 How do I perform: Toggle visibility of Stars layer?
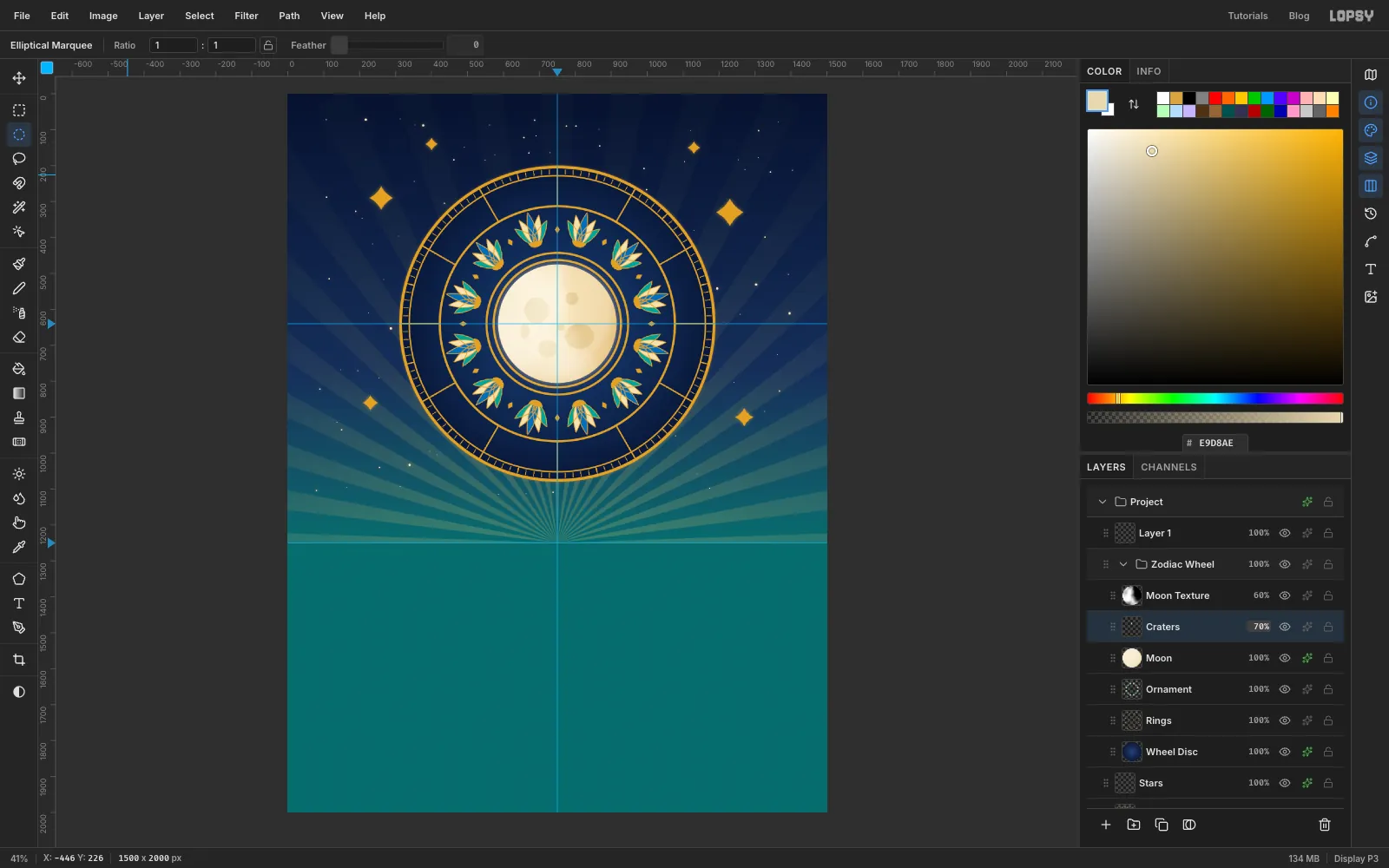(1285, 783)
